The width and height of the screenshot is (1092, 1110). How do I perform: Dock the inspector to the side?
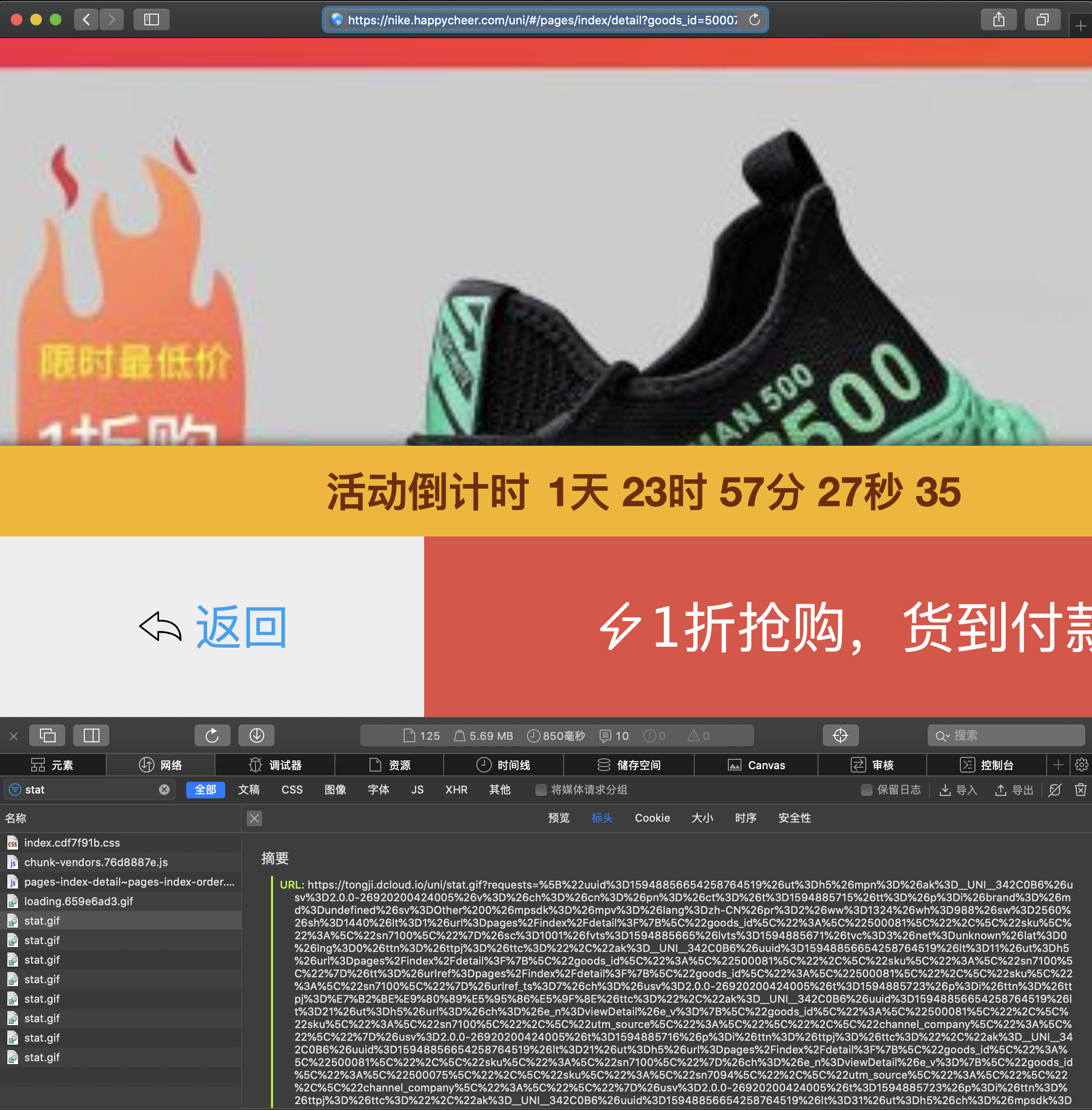click(x=91, y=735)
